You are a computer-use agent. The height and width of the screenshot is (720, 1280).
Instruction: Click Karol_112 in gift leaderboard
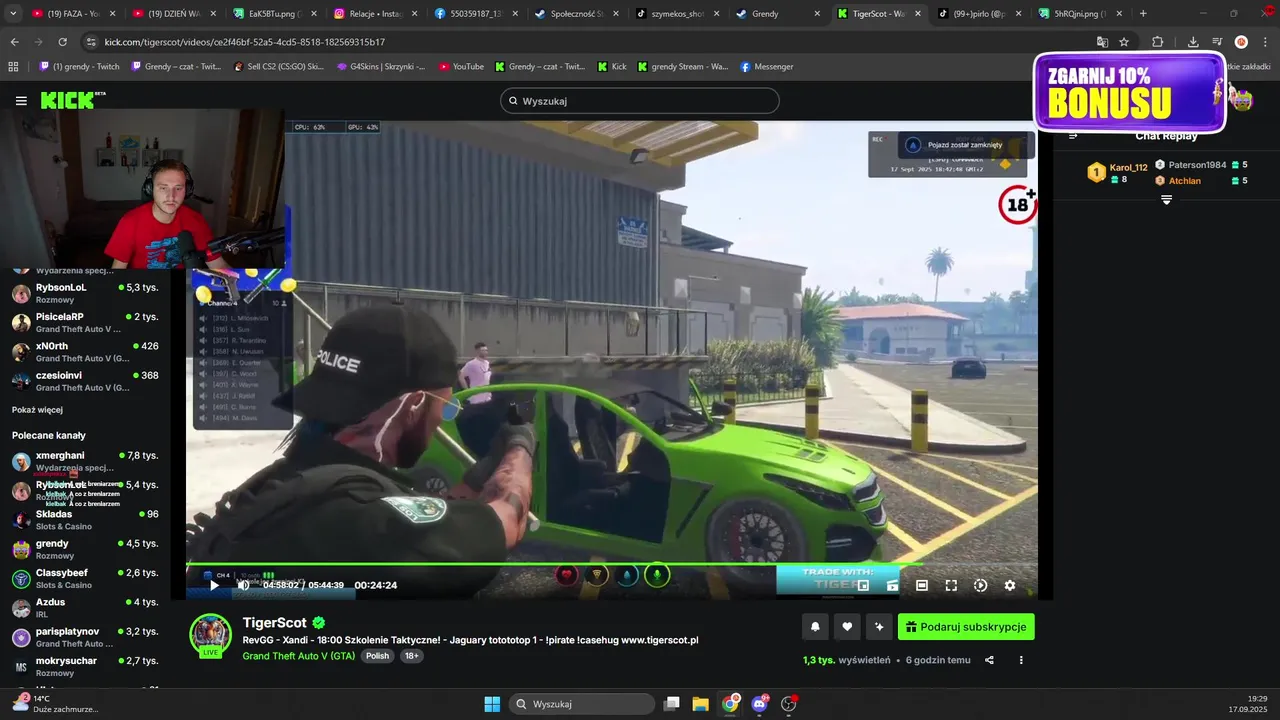coord(1128,167)
